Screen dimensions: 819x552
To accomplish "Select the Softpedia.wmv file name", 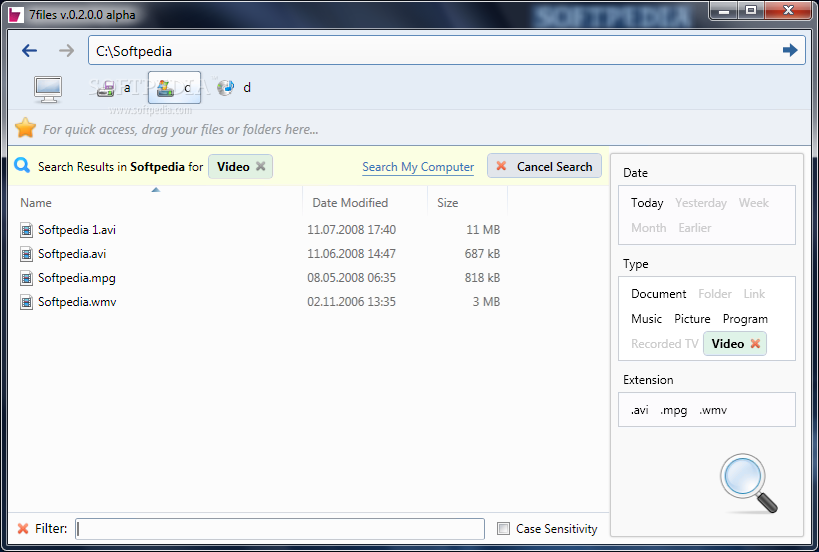I will 77,302.
